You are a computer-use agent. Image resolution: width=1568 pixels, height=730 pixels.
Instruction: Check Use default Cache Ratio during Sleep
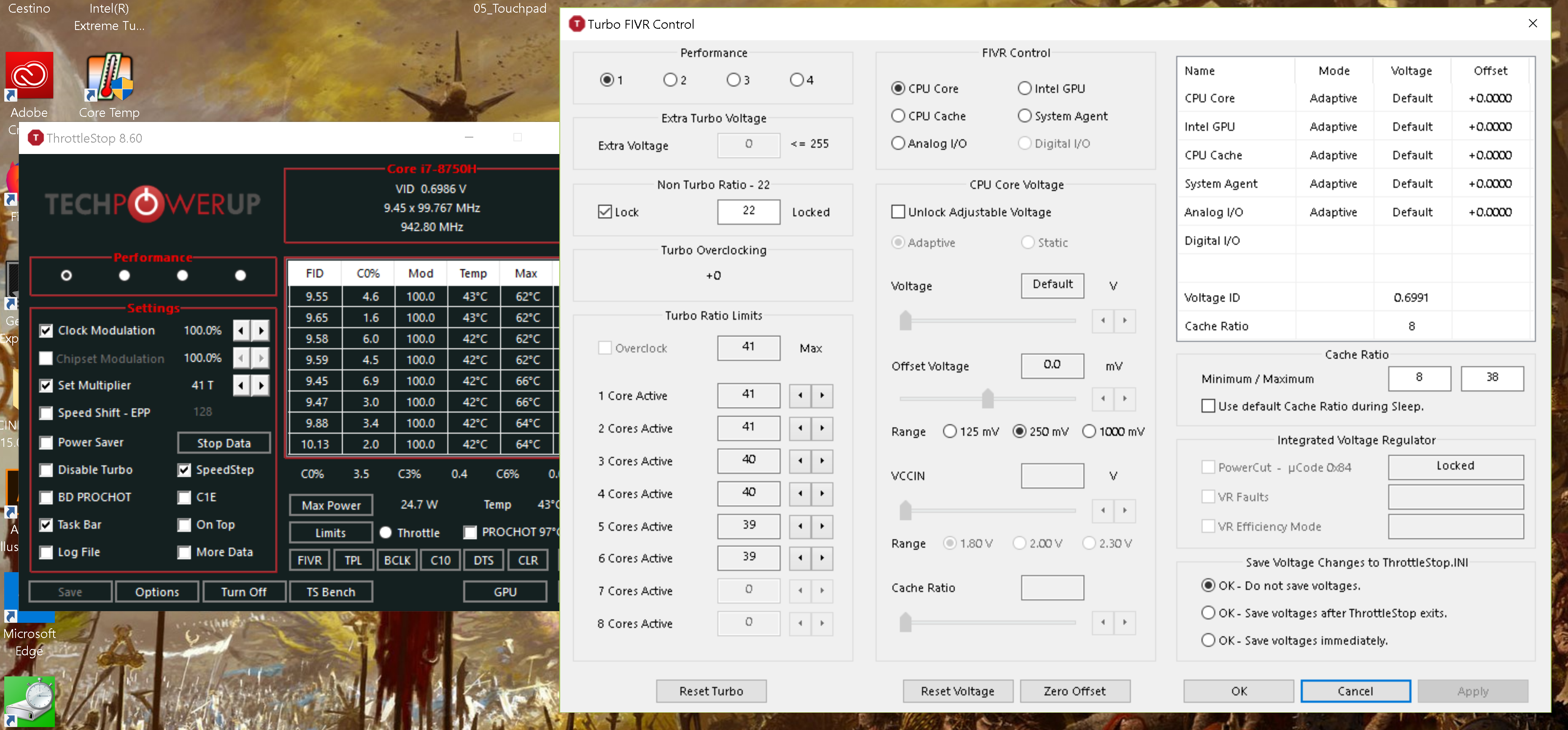pyautogui.click(x=1208, y=406)
